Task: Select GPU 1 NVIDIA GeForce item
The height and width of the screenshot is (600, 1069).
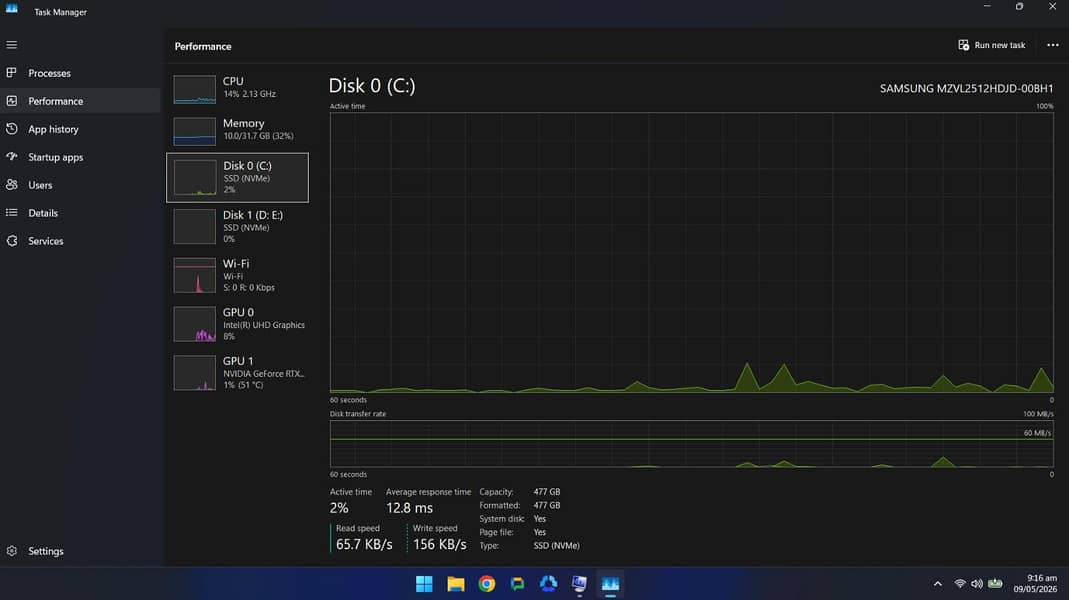Action: coord(237,372)
